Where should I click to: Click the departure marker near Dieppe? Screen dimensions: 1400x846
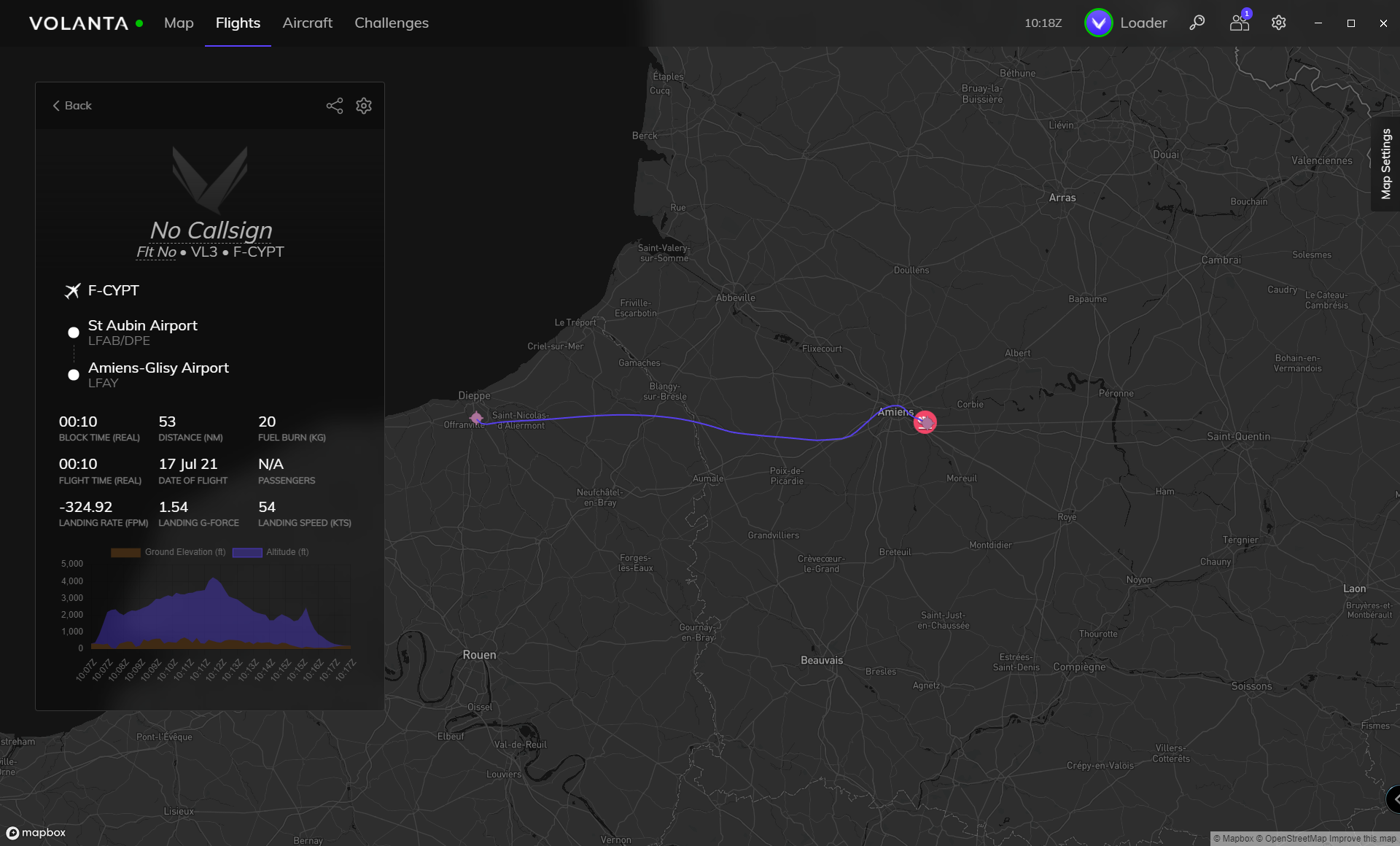coord(476,418)
